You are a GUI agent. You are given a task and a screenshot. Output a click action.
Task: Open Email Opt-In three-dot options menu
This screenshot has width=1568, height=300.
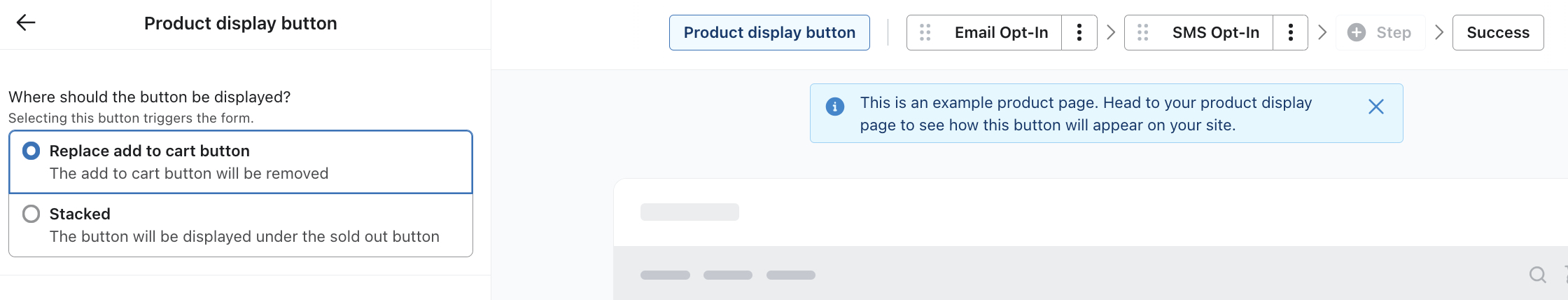[1079, 32]
